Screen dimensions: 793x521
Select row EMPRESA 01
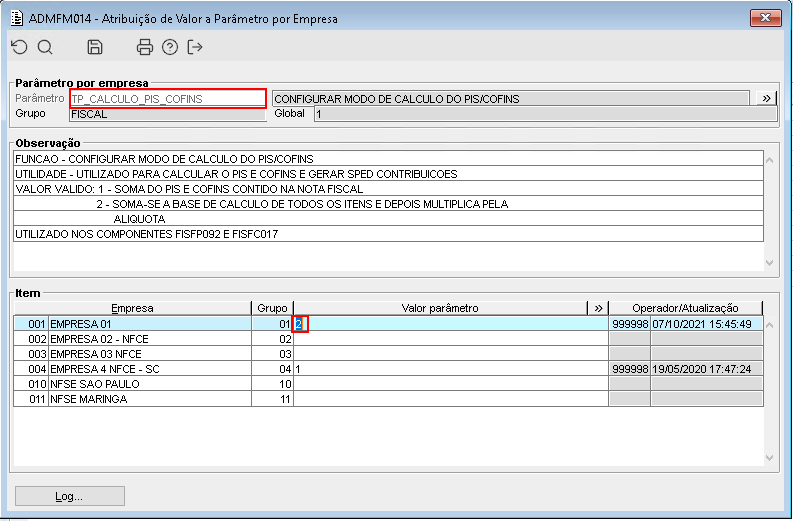point(388,324)
